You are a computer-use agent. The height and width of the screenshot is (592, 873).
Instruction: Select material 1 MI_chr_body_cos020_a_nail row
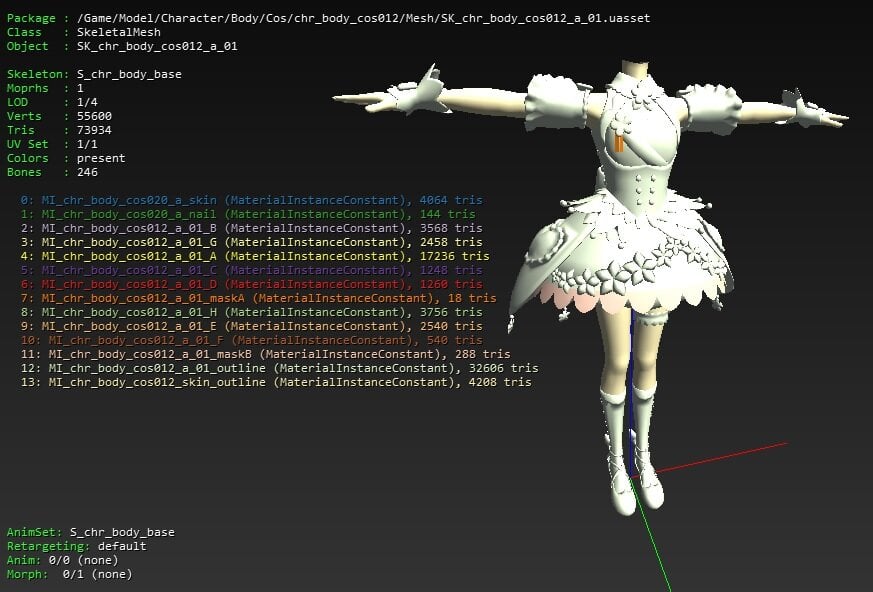[248, 214]
